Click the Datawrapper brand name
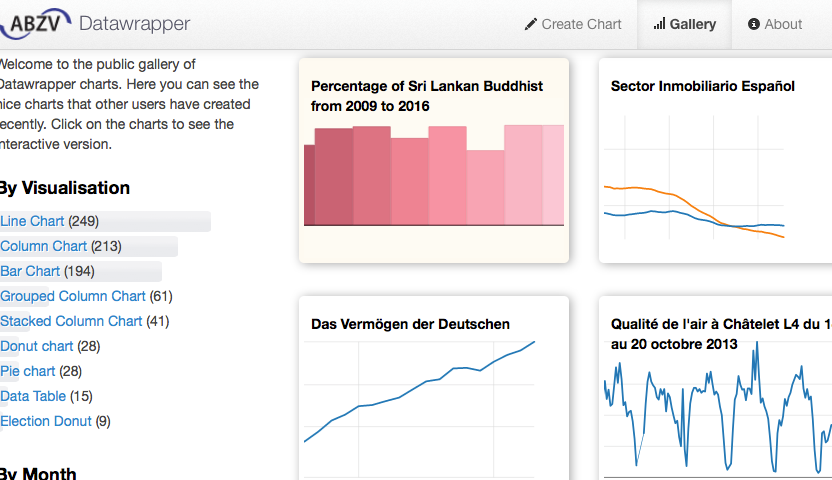Image resolution: width=832 pixels, height=480 pixels. pyautogui.click(x=134, y=23)
